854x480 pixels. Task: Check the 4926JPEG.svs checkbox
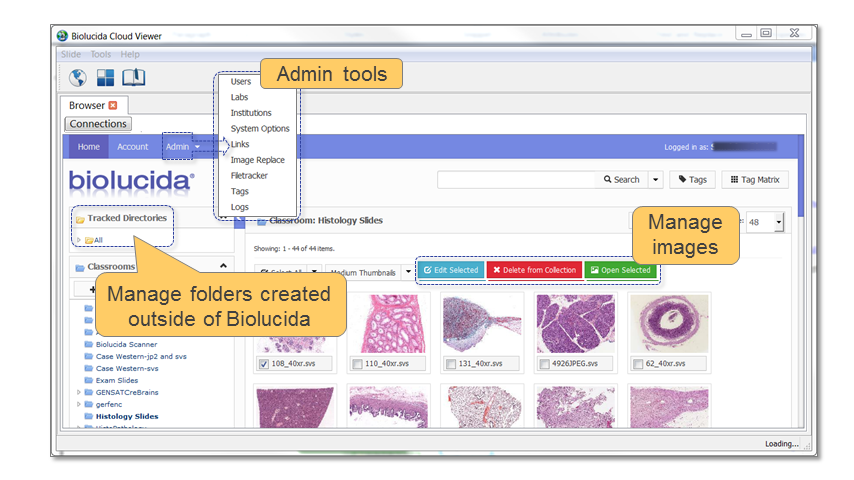tap(544, 364)
